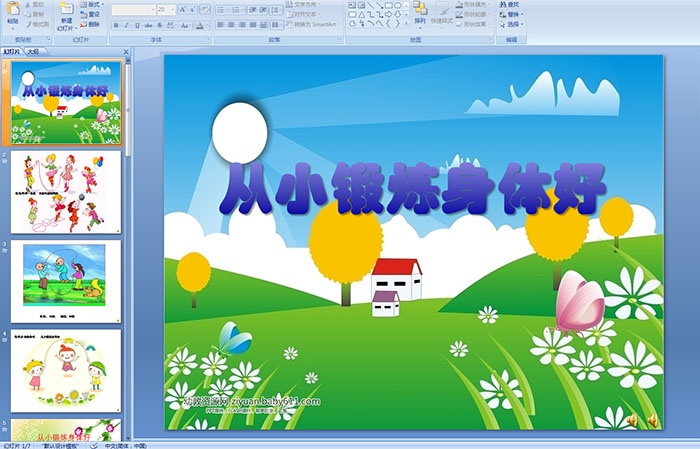Toggle Strikethrough (abc) formatting
Screen dimensions: 700x449
[x=148, y=25]
